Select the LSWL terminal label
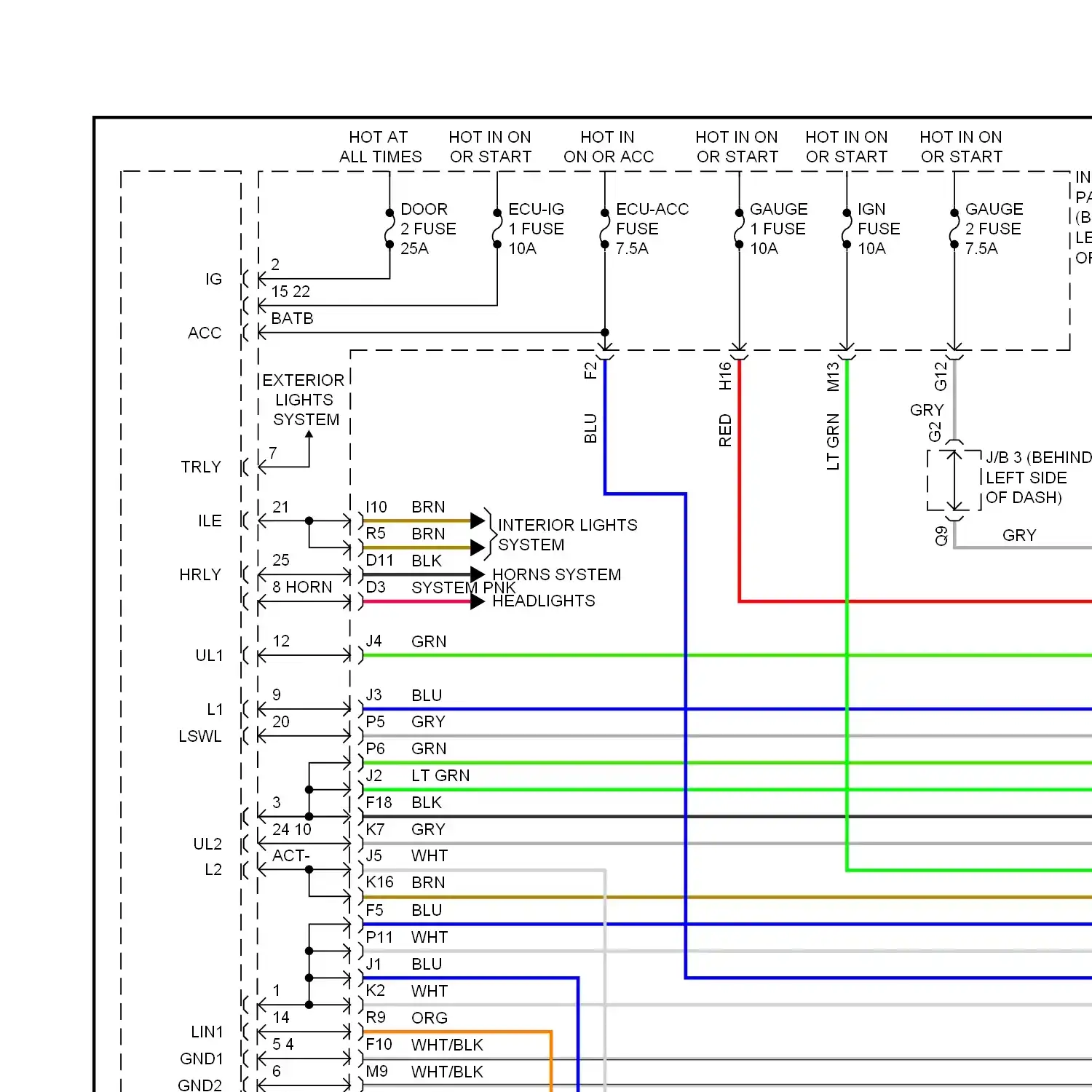 click(200, 736)
